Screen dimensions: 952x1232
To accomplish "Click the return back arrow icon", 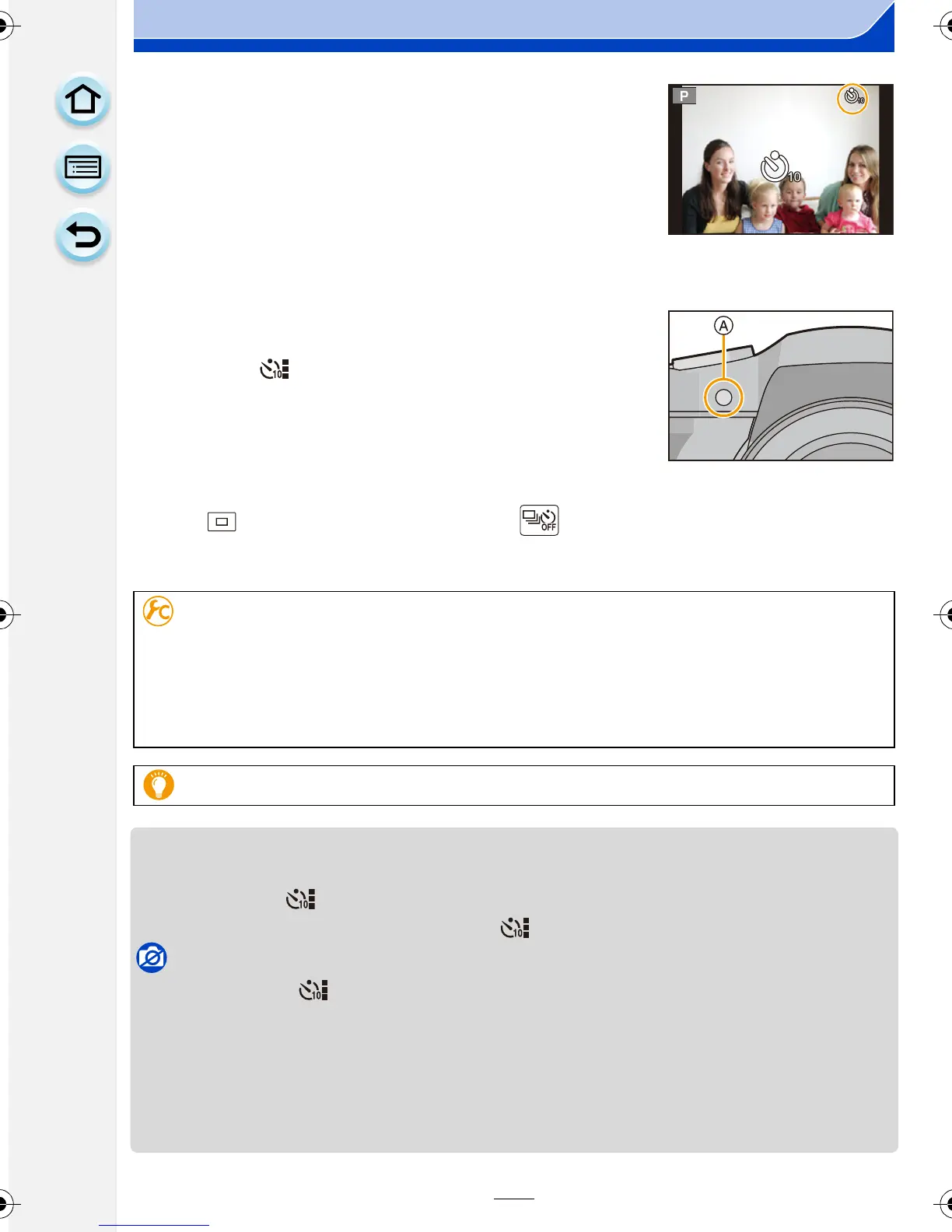I will tap(82, 236).
